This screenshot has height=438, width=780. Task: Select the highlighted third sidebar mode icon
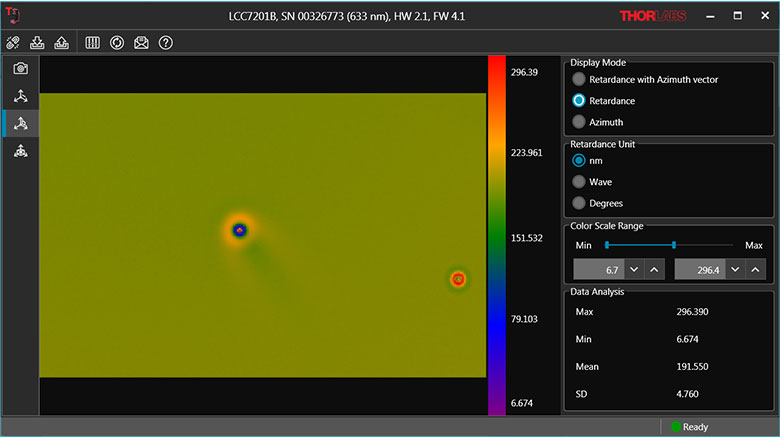click(21, 123)
